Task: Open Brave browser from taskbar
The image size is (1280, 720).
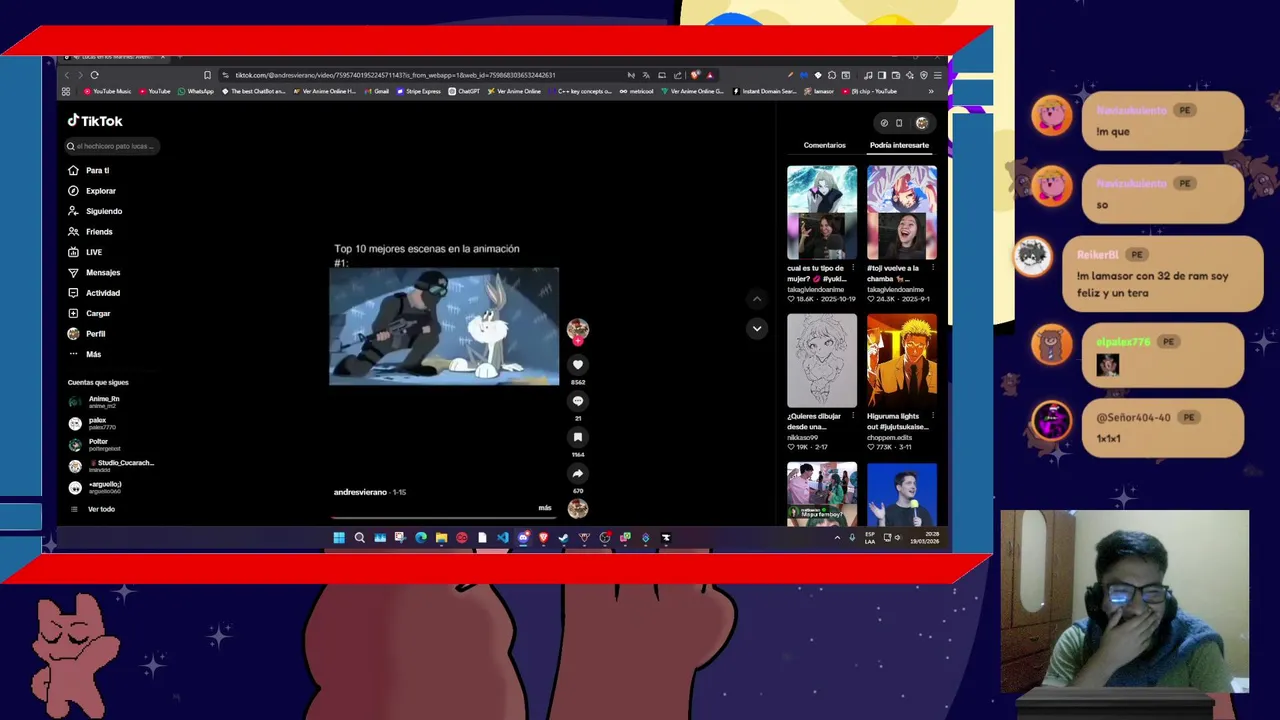Action: pos(543,538)
